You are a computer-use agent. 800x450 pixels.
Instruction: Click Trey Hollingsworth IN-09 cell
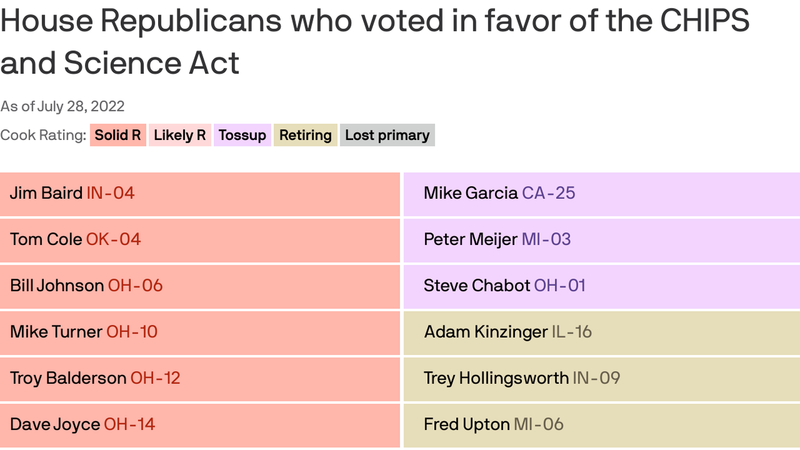pos(601,378)
